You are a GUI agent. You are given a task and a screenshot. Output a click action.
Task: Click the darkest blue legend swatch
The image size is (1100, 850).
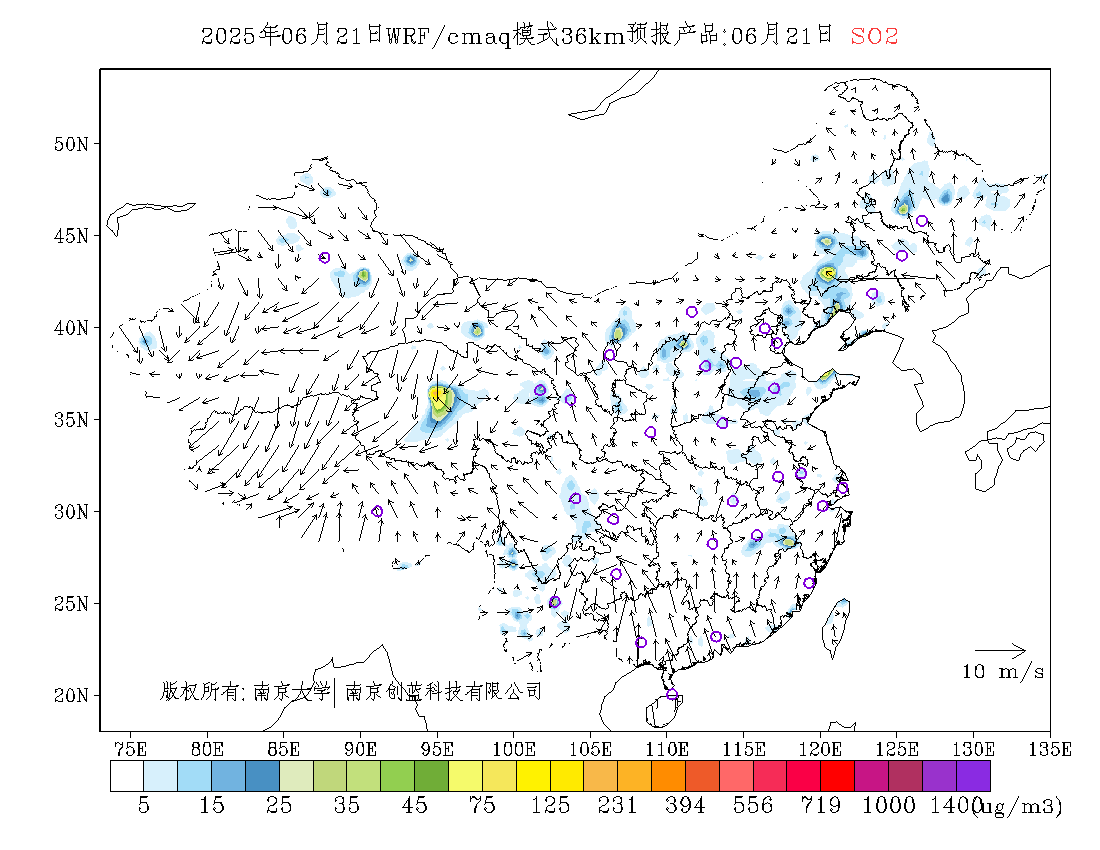[262, 776]
